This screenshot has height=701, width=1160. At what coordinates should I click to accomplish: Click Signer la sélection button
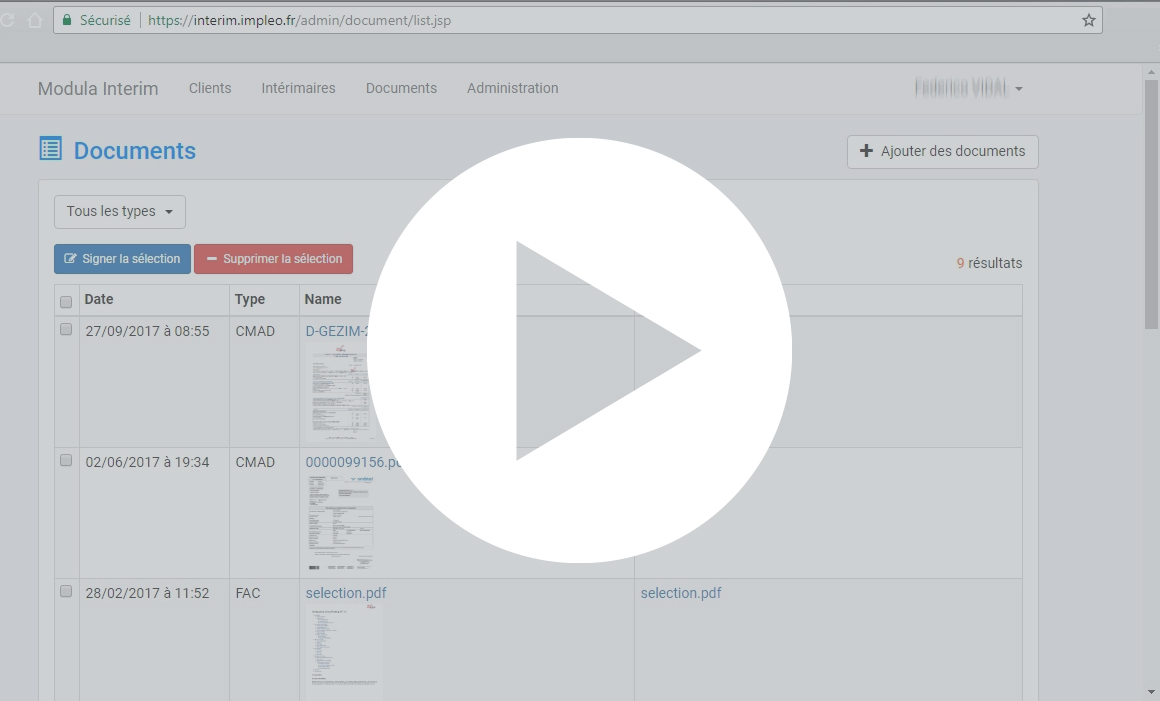pyautogui.click(x=122, y=259)
